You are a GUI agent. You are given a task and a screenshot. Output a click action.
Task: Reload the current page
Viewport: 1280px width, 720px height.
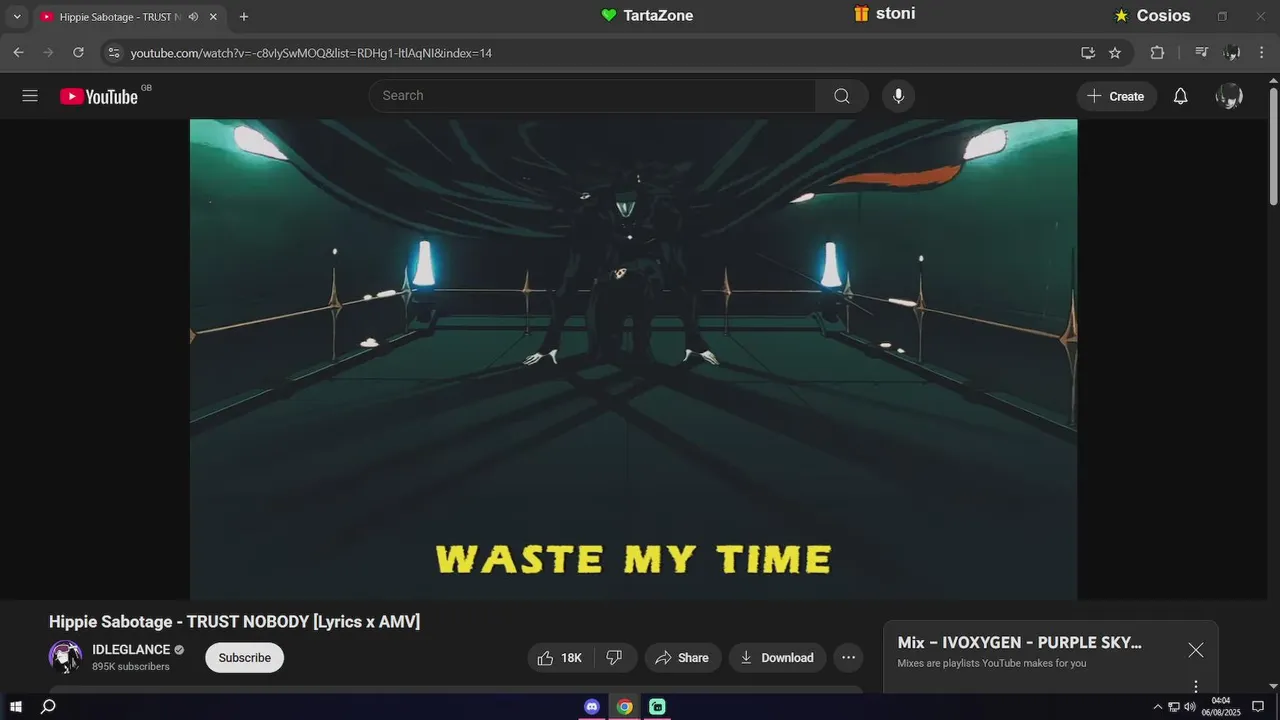79,53
